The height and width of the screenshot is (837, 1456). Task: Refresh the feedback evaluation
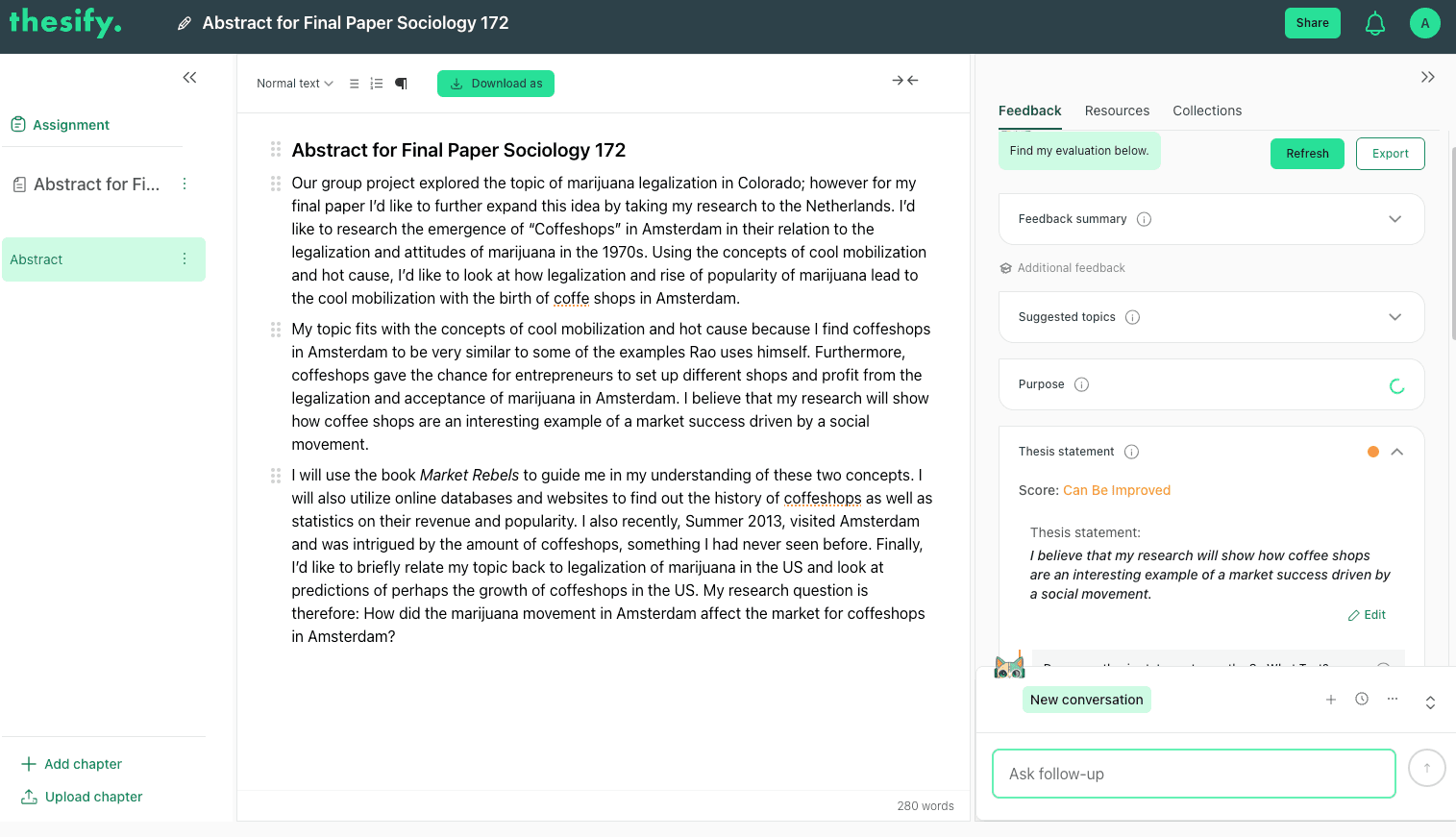[1307, 153]
